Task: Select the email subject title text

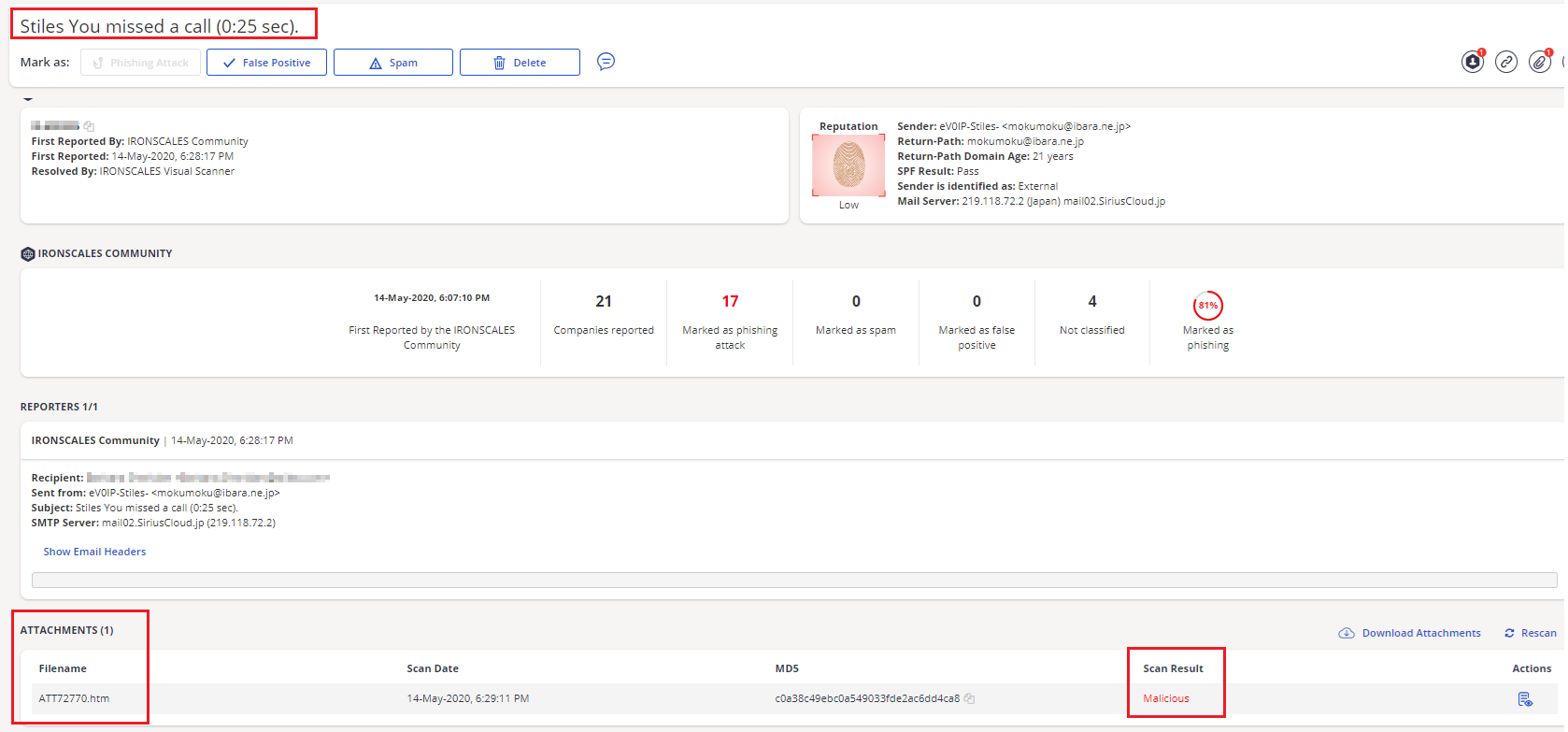Action: coord(160,26)
